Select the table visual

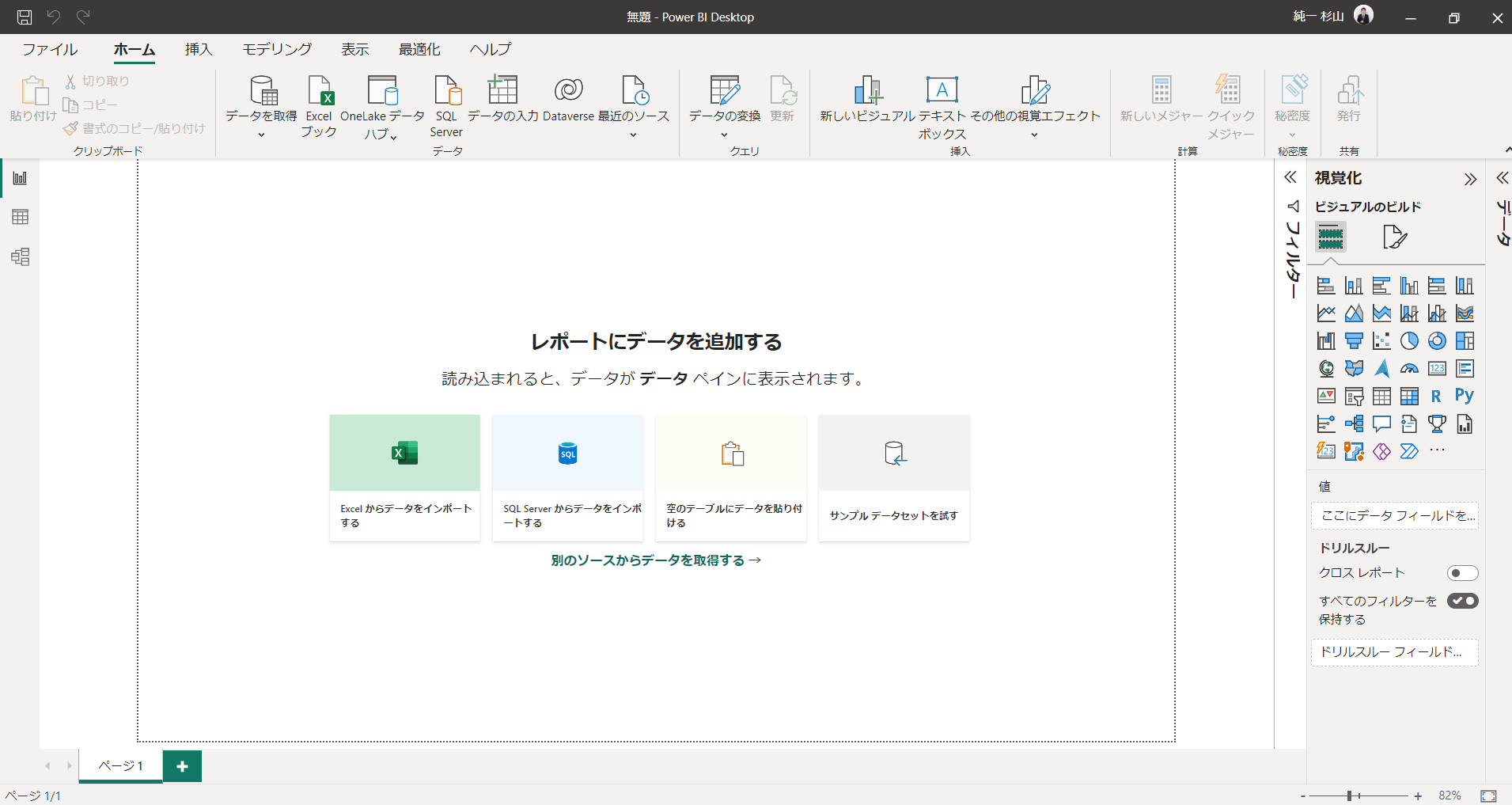1381,397
